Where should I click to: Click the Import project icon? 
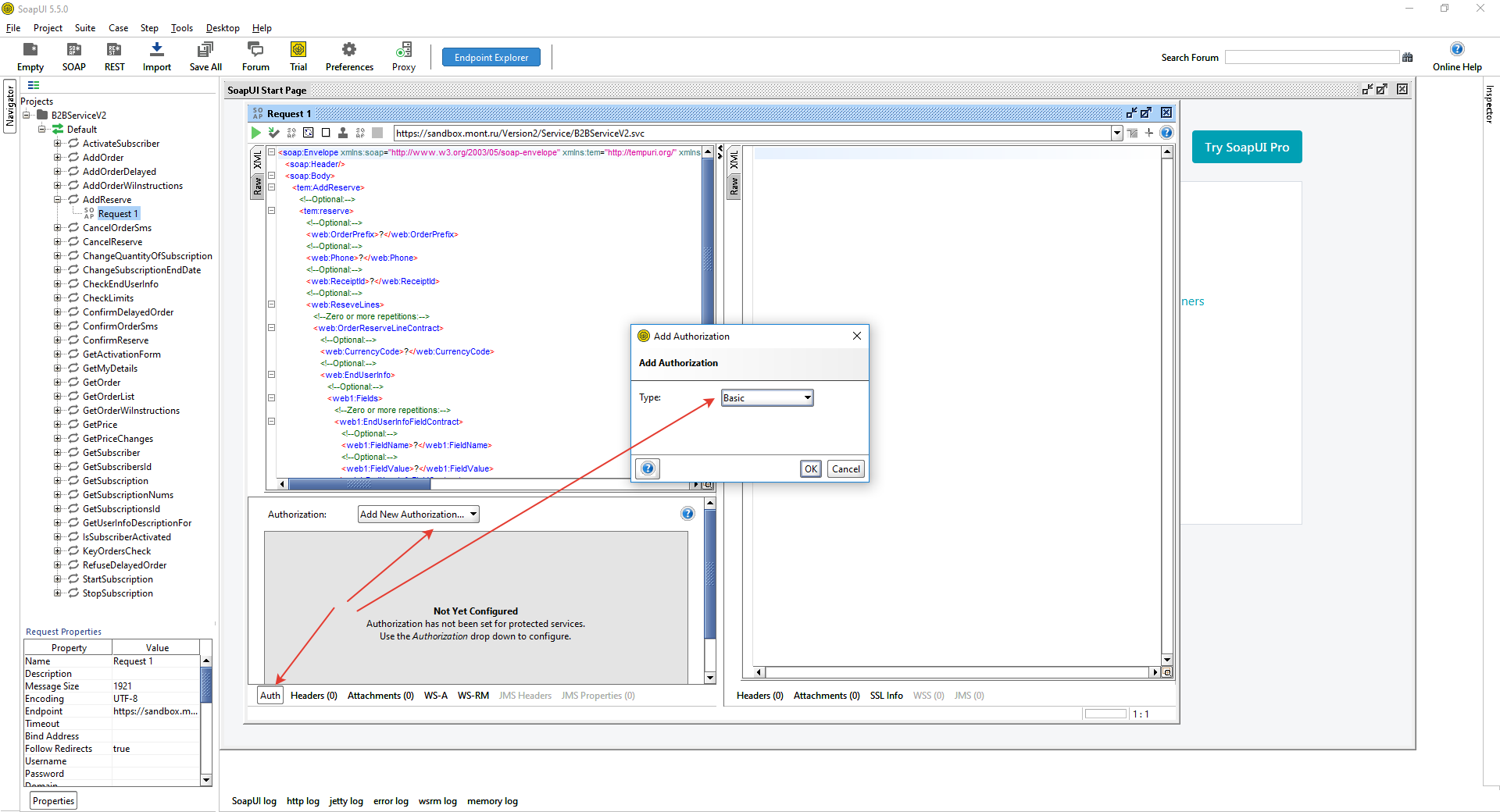tap(156, 51)
